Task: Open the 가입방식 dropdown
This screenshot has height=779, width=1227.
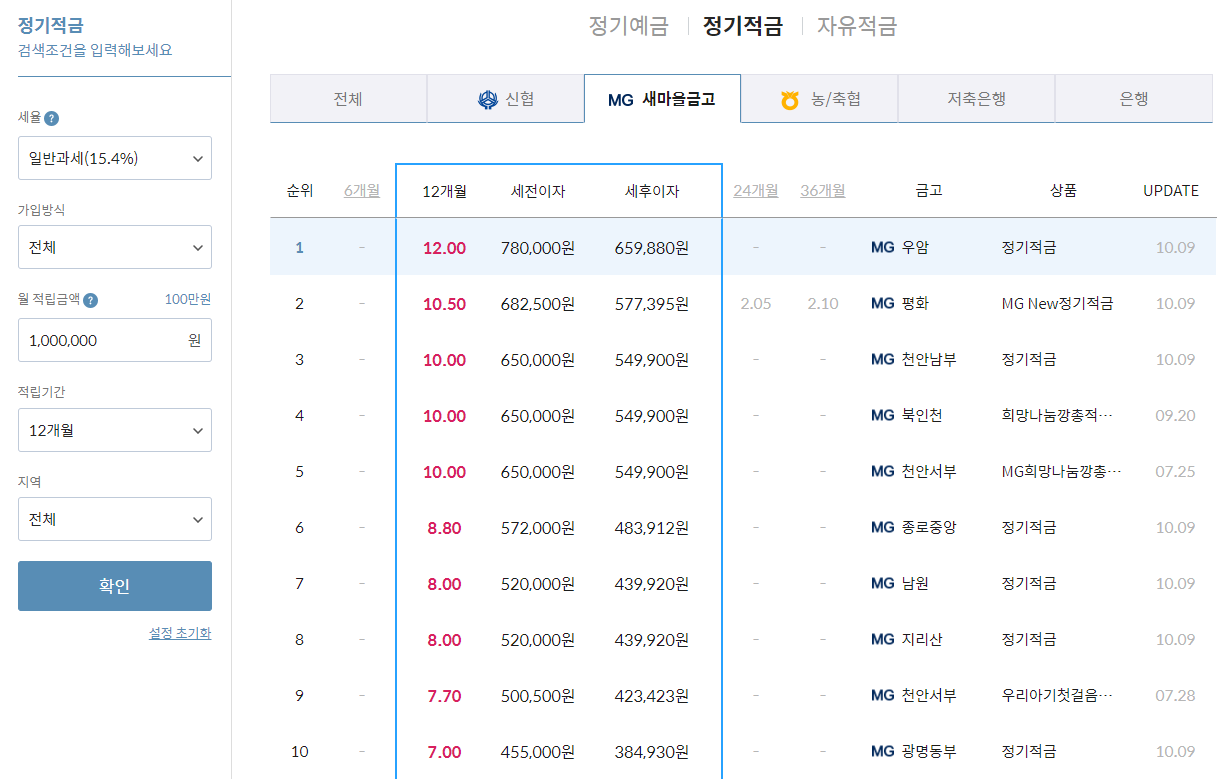Action: click(114, 247)
